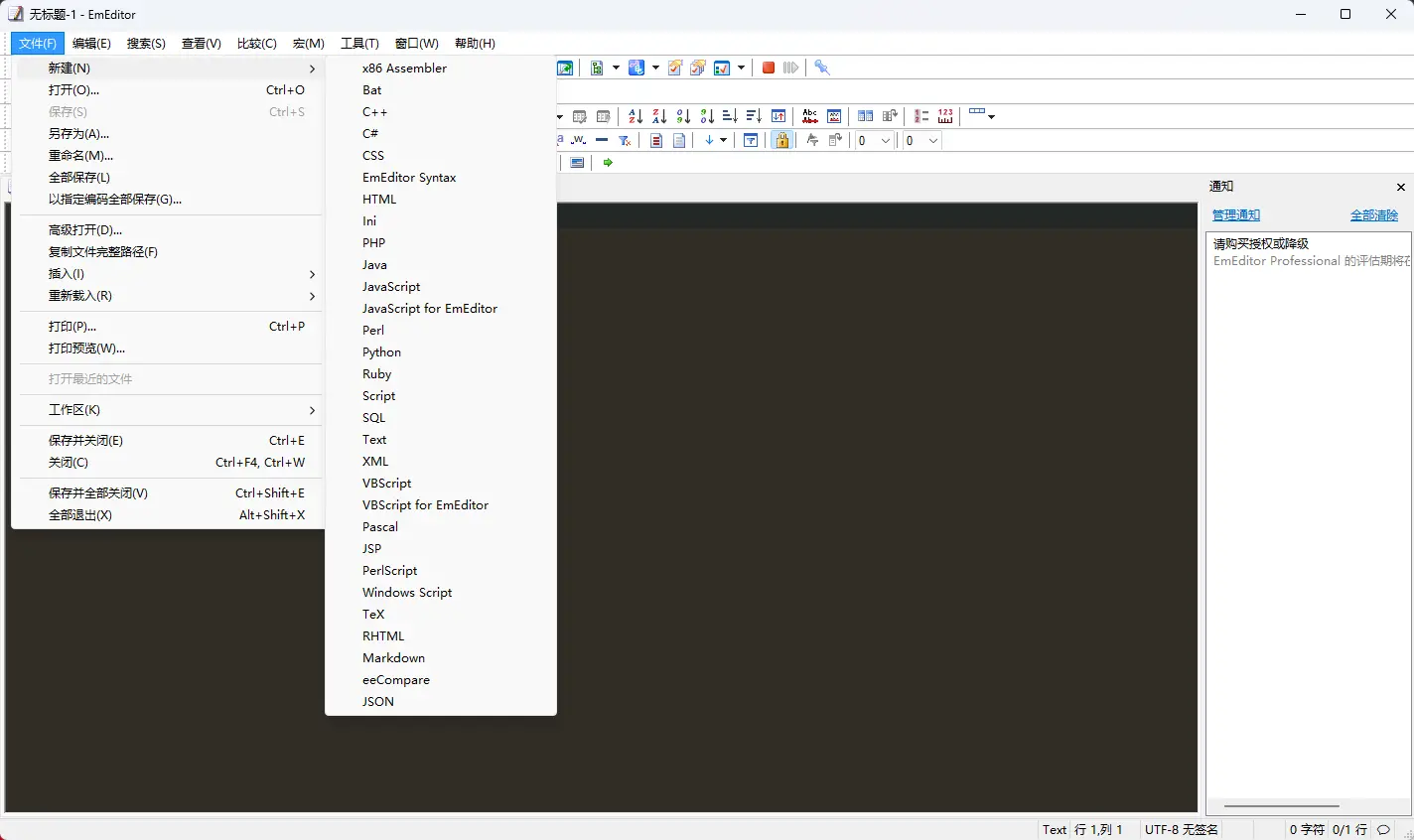Screen dimensions: 1414x840
Task: Open dropdown arrow beside blue down arrow
Action: pyautogui.click(x=723, y=140)
